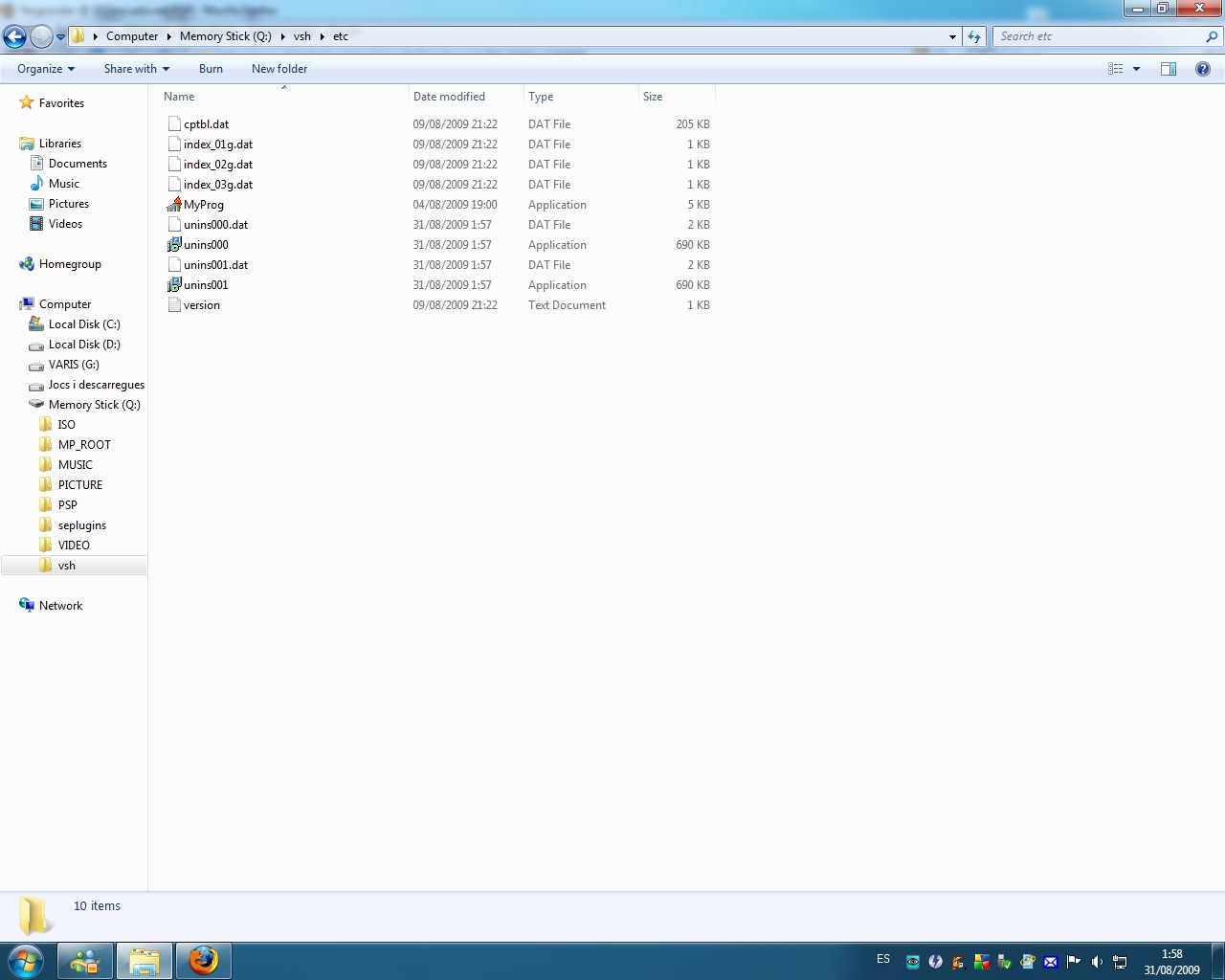Open the Organize dropdown menu
This screenshot has height=980, width=1225.
click(x=46, y=69)
